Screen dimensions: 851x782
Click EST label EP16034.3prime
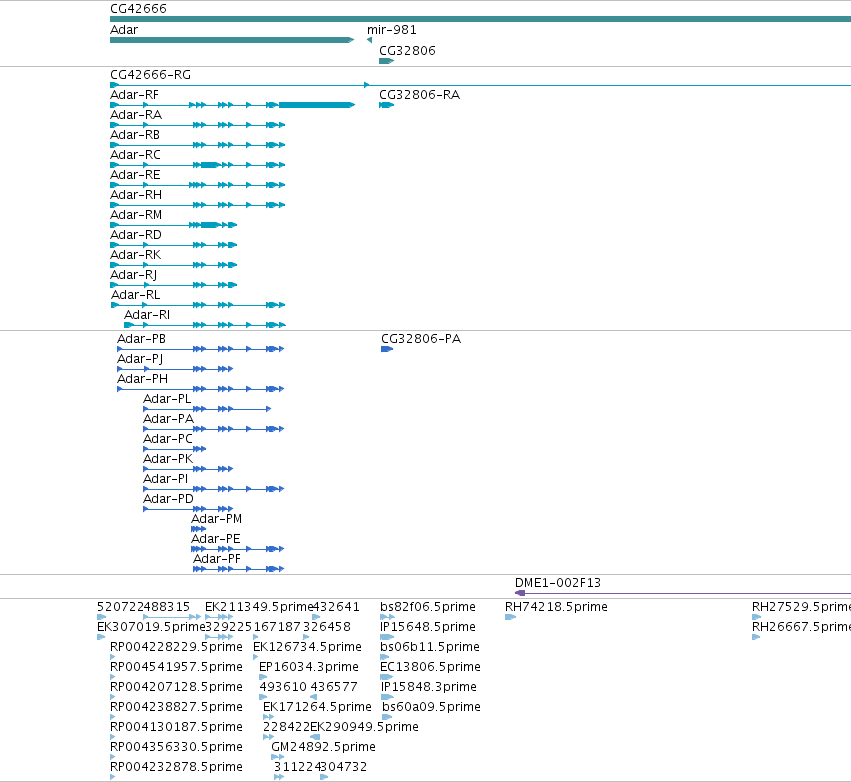pyautogui.click(x=309, y=667)
